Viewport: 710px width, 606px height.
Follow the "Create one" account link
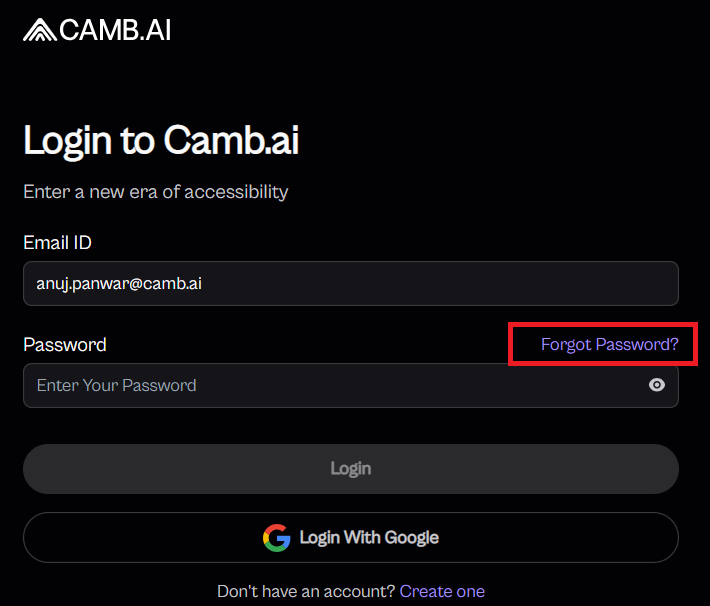[x=442, y=591]
